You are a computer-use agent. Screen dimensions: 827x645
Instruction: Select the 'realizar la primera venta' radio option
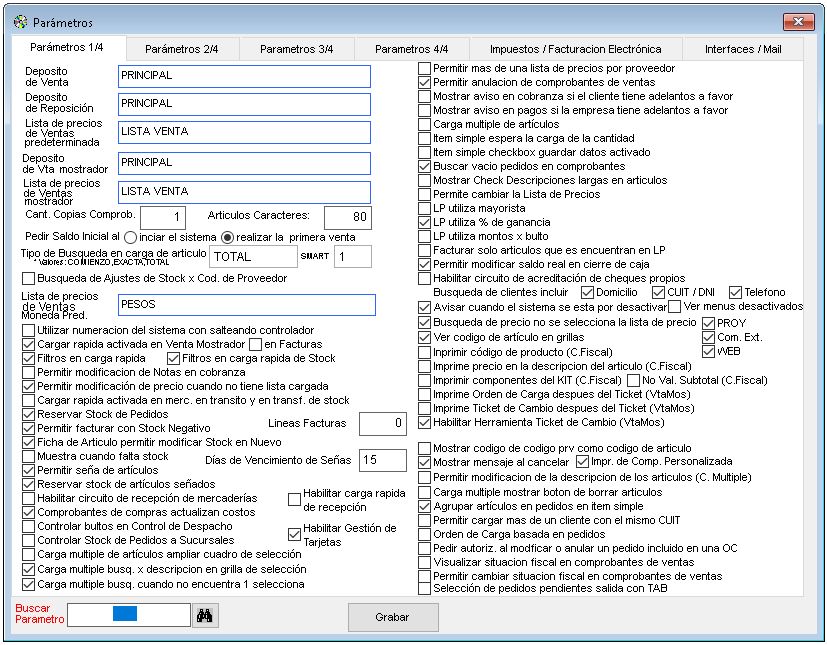tap(227, 237)
